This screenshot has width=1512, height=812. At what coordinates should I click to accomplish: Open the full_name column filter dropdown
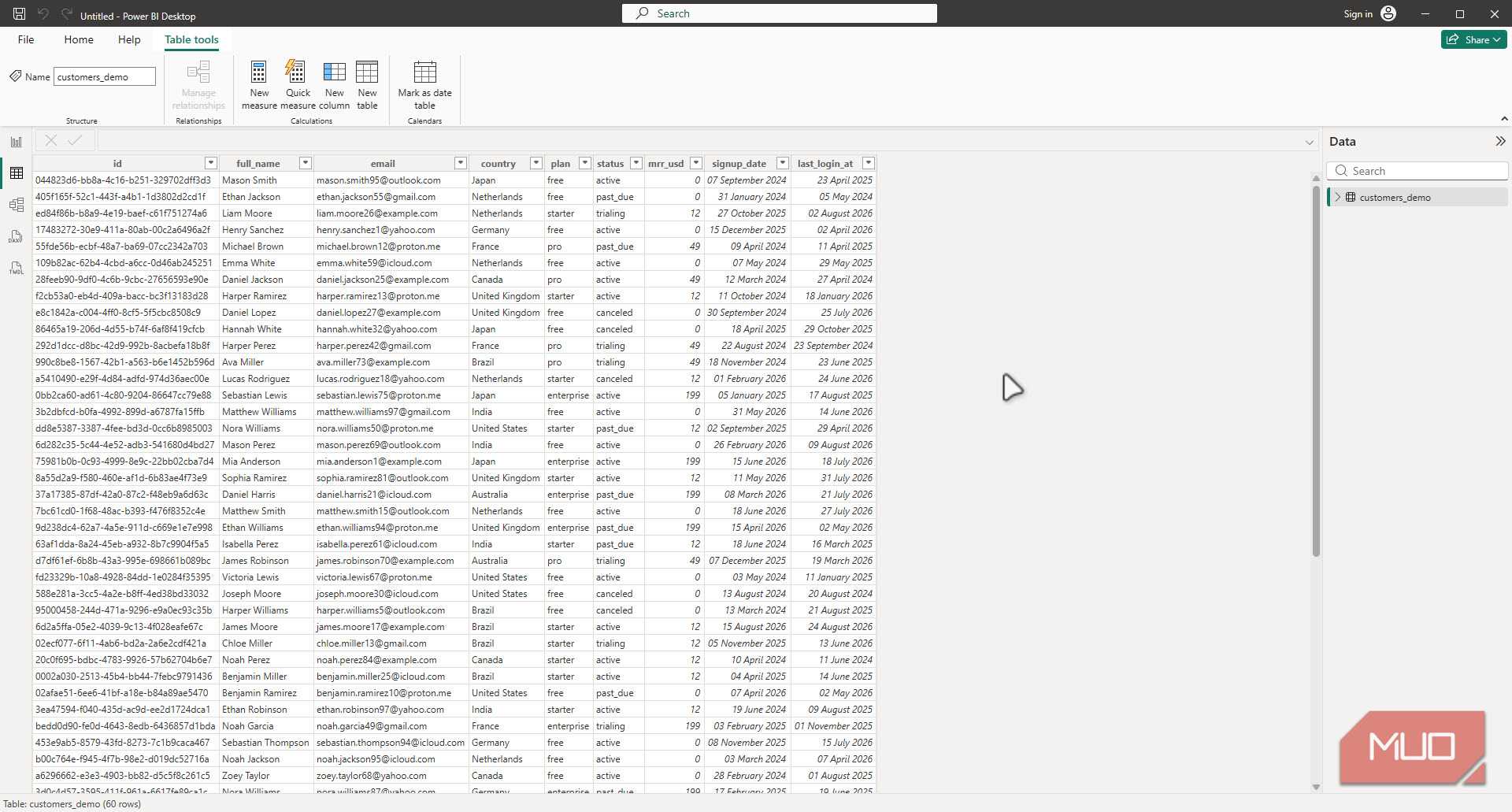point(306,163)
